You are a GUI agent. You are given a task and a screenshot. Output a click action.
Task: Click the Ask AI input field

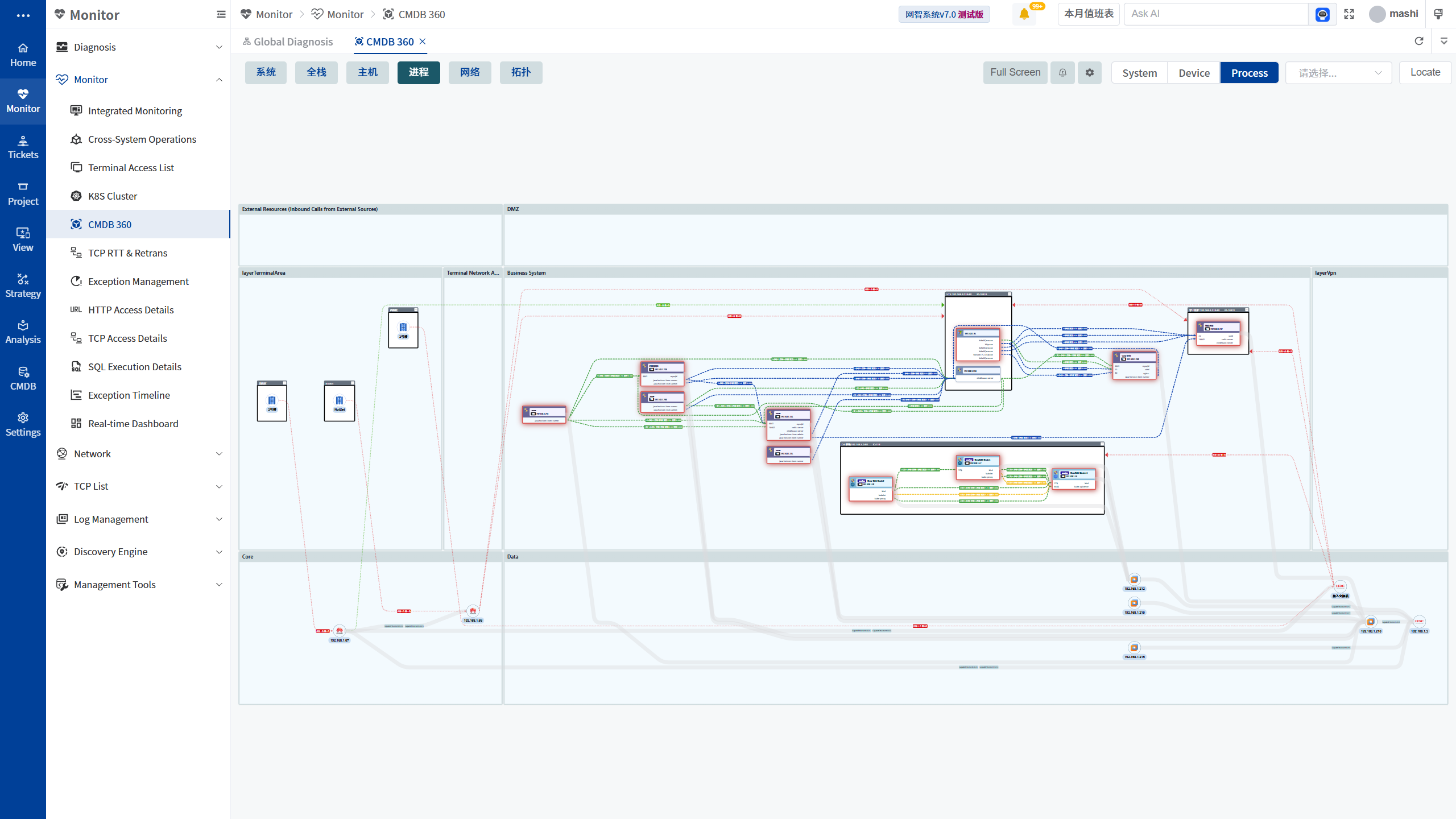[1216, 14]
